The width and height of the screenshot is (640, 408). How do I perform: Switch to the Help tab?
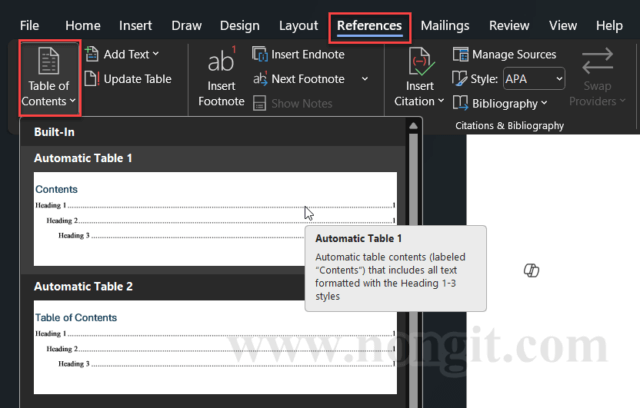[x=609, y=26]
